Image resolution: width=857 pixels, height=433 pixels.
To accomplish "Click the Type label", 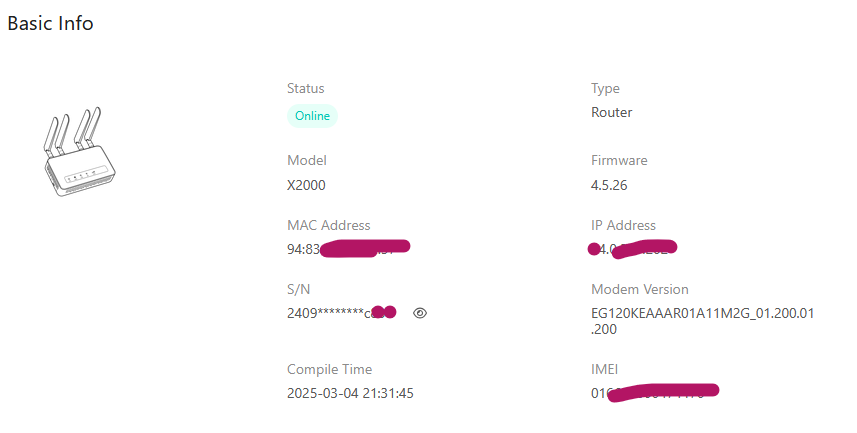I will pos(605,89).
